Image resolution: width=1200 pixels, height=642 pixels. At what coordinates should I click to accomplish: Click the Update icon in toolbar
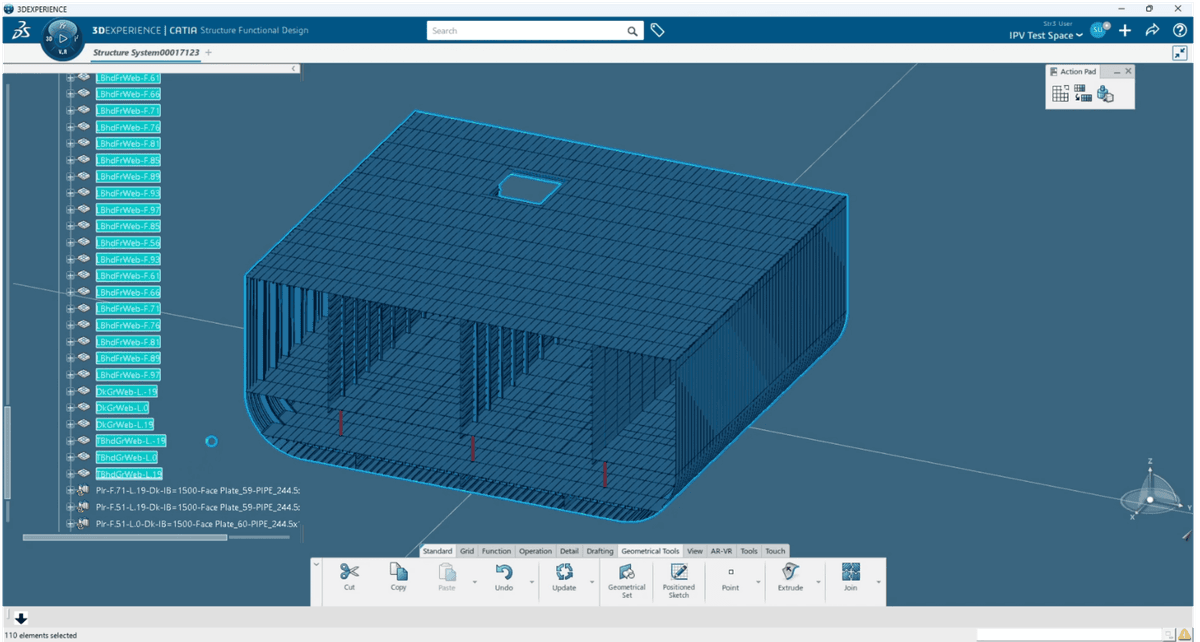tap(564, 573)
